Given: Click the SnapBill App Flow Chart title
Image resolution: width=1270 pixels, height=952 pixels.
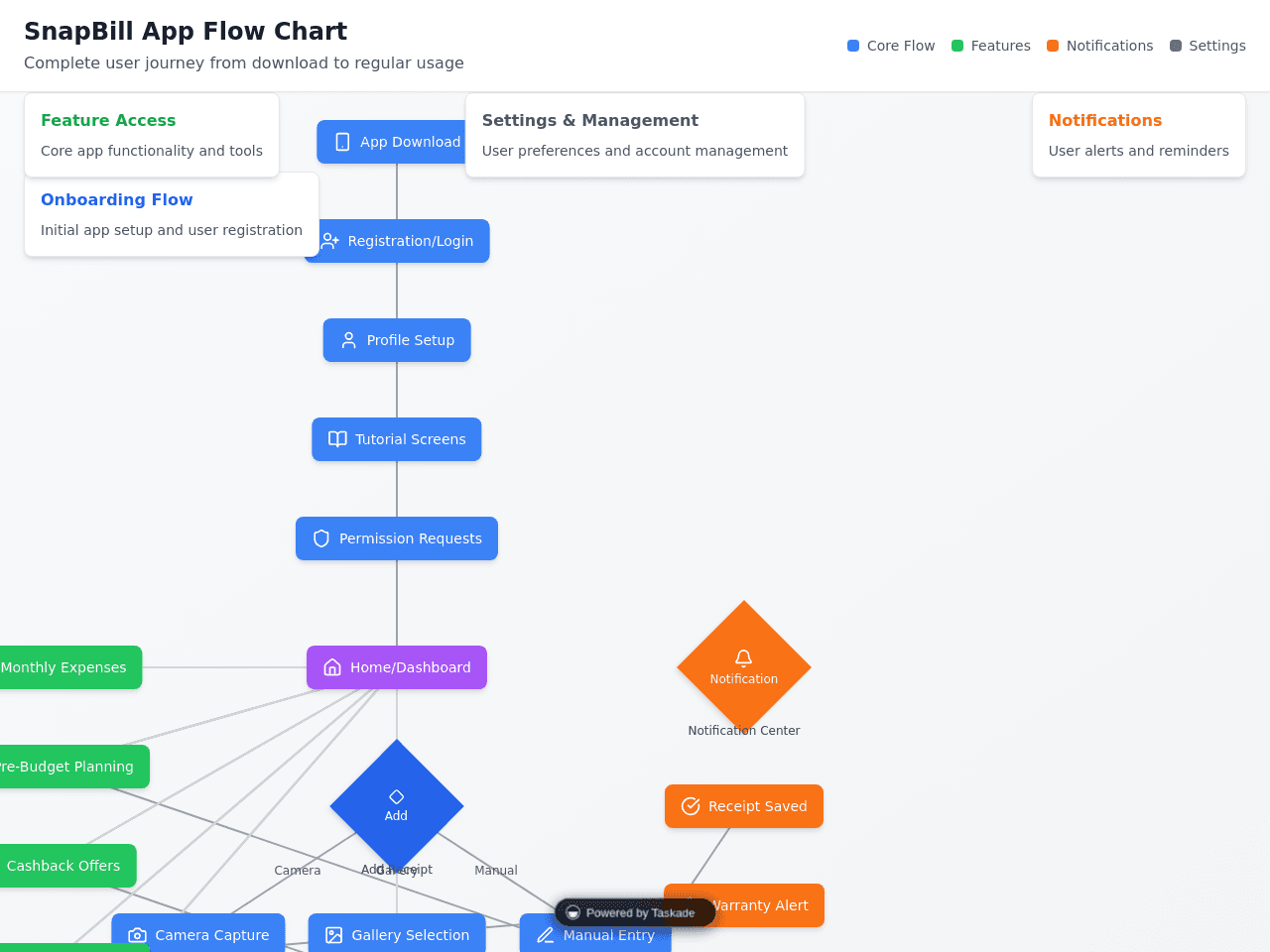Looking at the screenshot, I should [186, 31].
